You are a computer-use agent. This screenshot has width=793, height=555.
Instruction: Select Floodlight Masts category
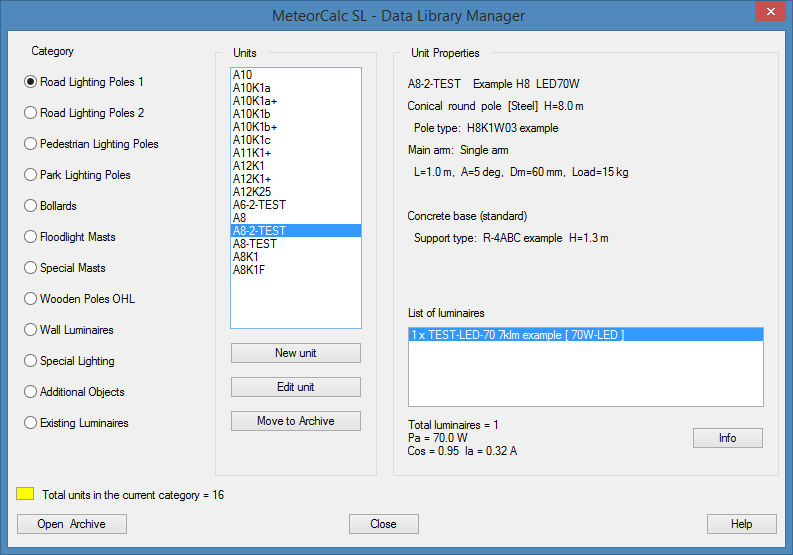click(x=70, y=237)
